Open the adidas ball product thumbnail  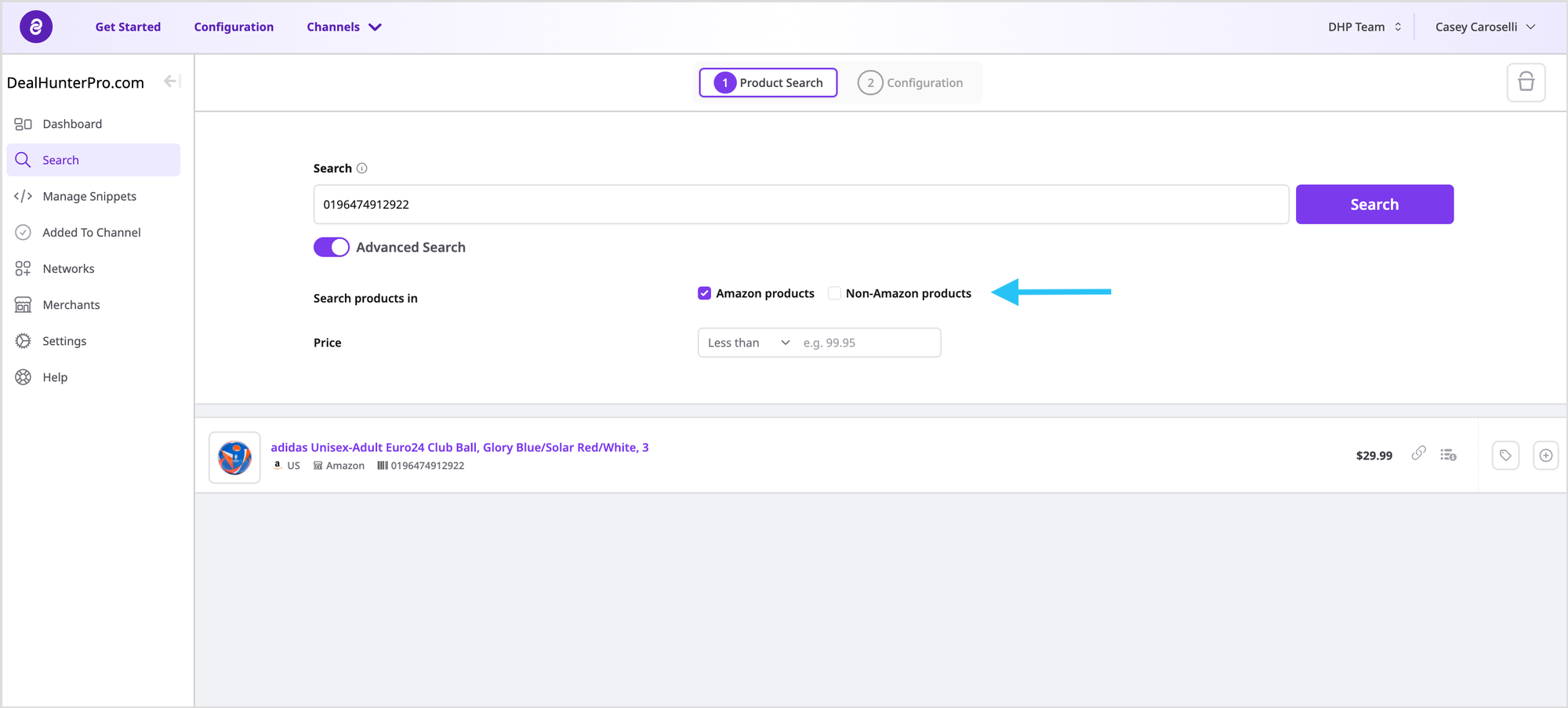[234, 458]
